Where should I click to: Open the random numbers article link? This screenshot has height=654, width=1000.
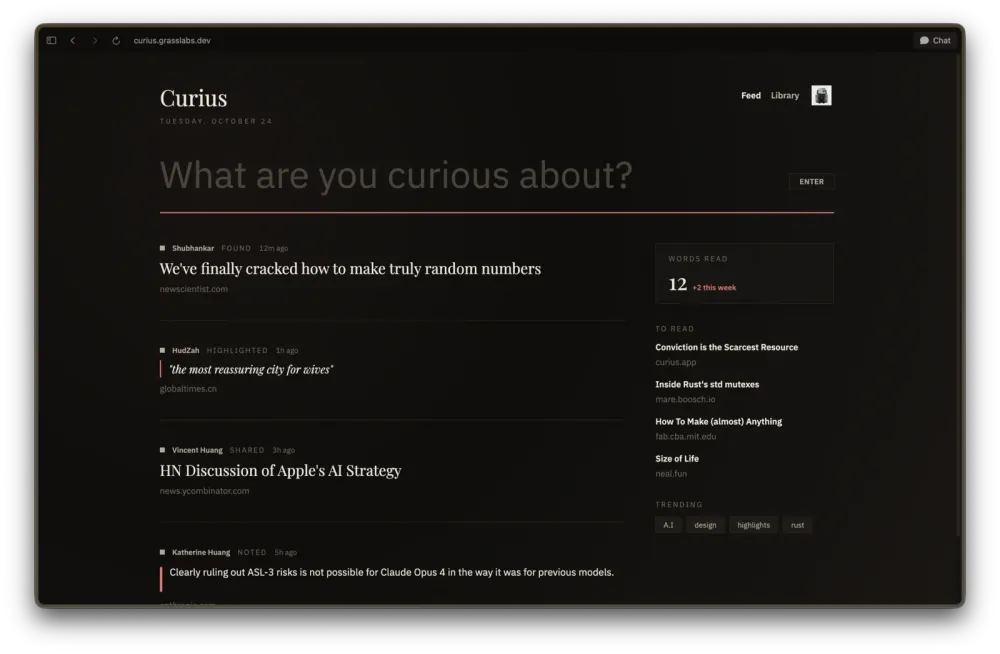point(350,268)
